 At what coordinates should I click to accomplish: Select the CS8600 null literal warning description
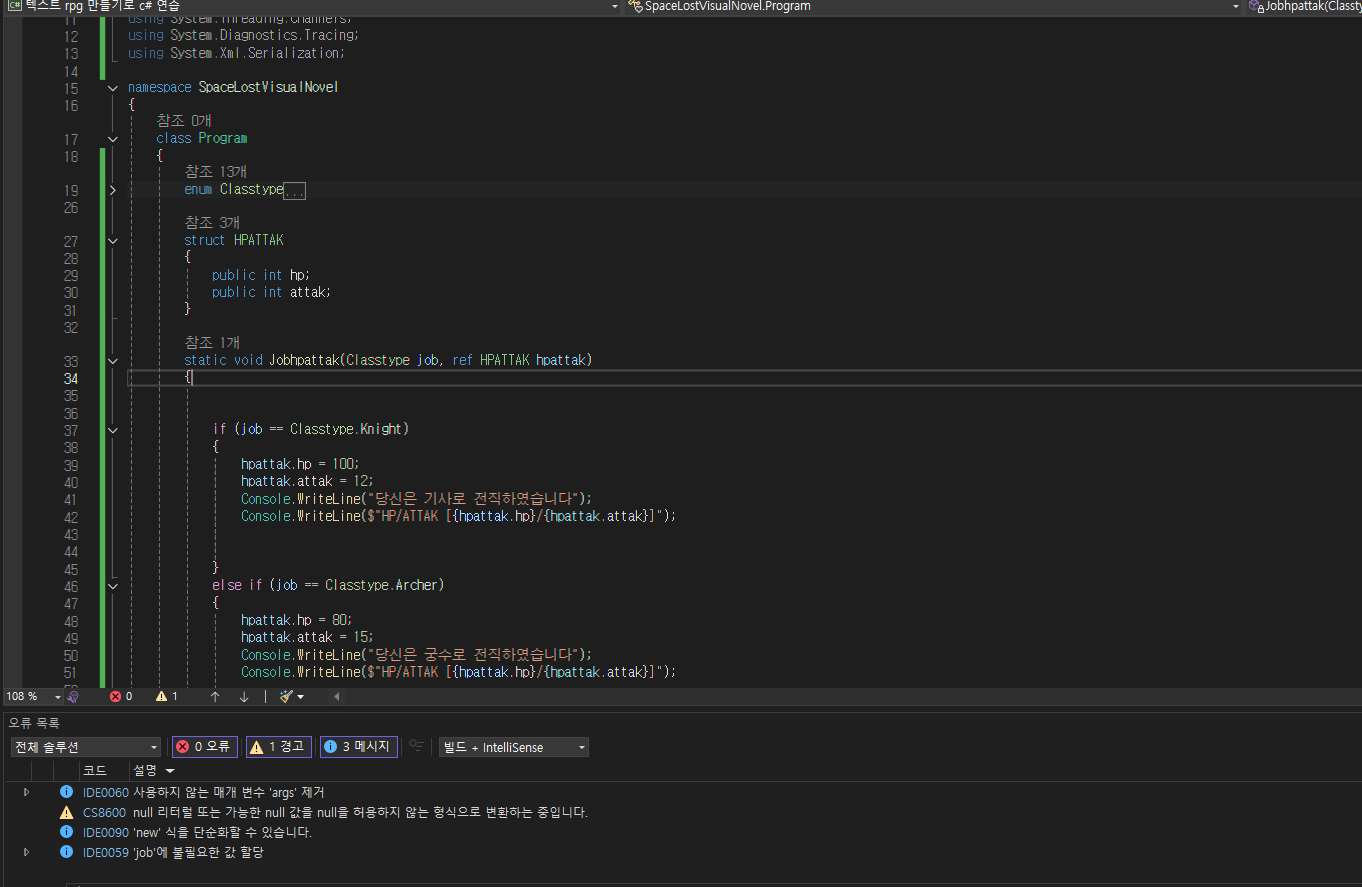(x=361, y=812)
